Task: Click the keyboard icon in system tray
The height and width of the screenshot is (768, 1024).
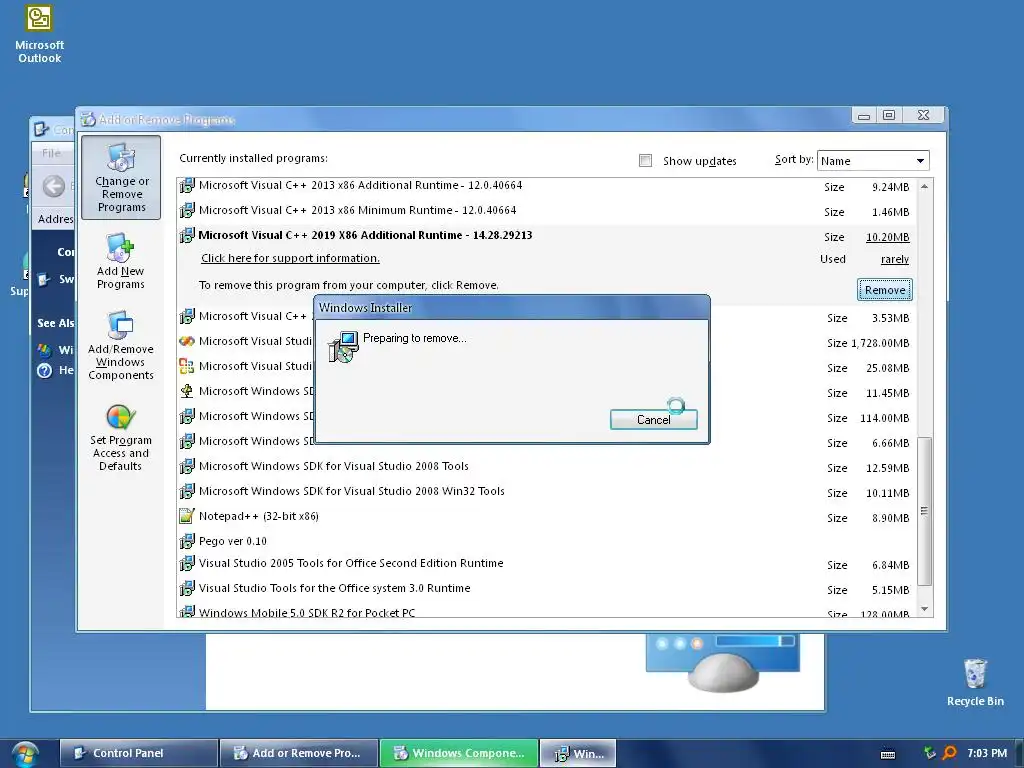Action: point(888,754)
